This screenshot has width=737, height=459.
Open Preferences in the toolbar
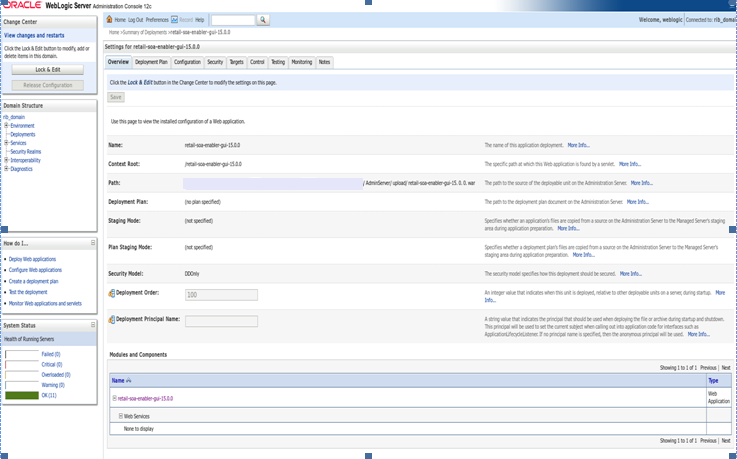(157, 20)
